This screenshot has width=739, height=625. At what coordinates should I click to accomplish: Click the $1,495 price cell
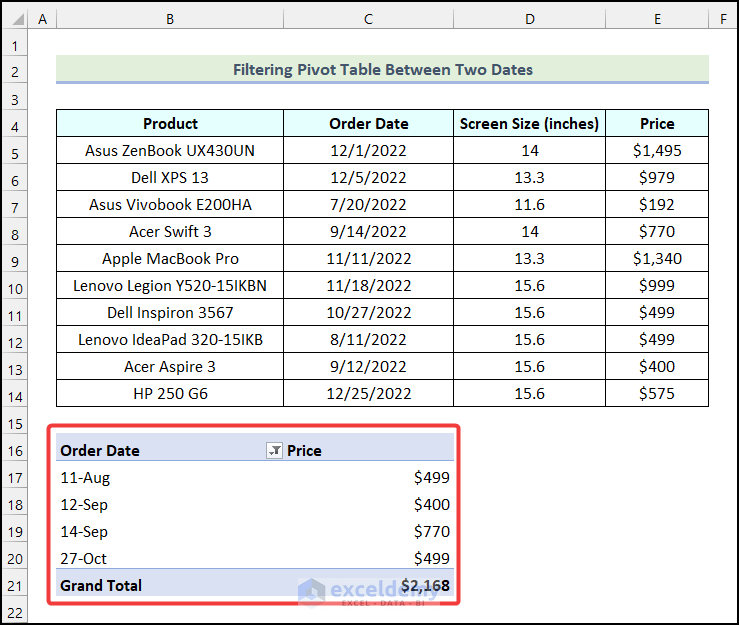click(x=657, y=151)
